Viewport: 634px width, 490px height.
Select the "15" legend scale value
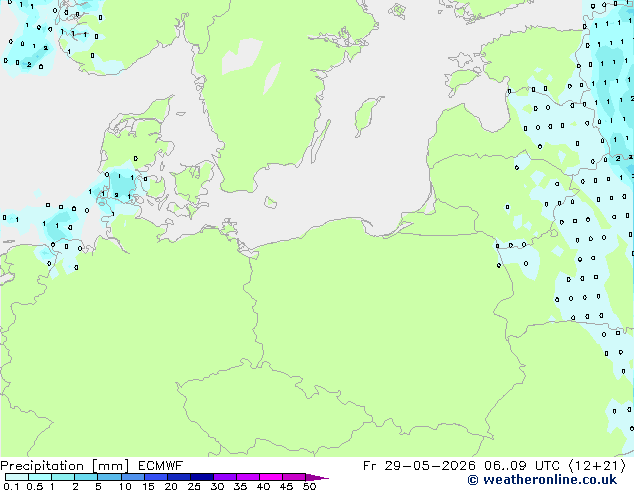(x=148, y=486)
